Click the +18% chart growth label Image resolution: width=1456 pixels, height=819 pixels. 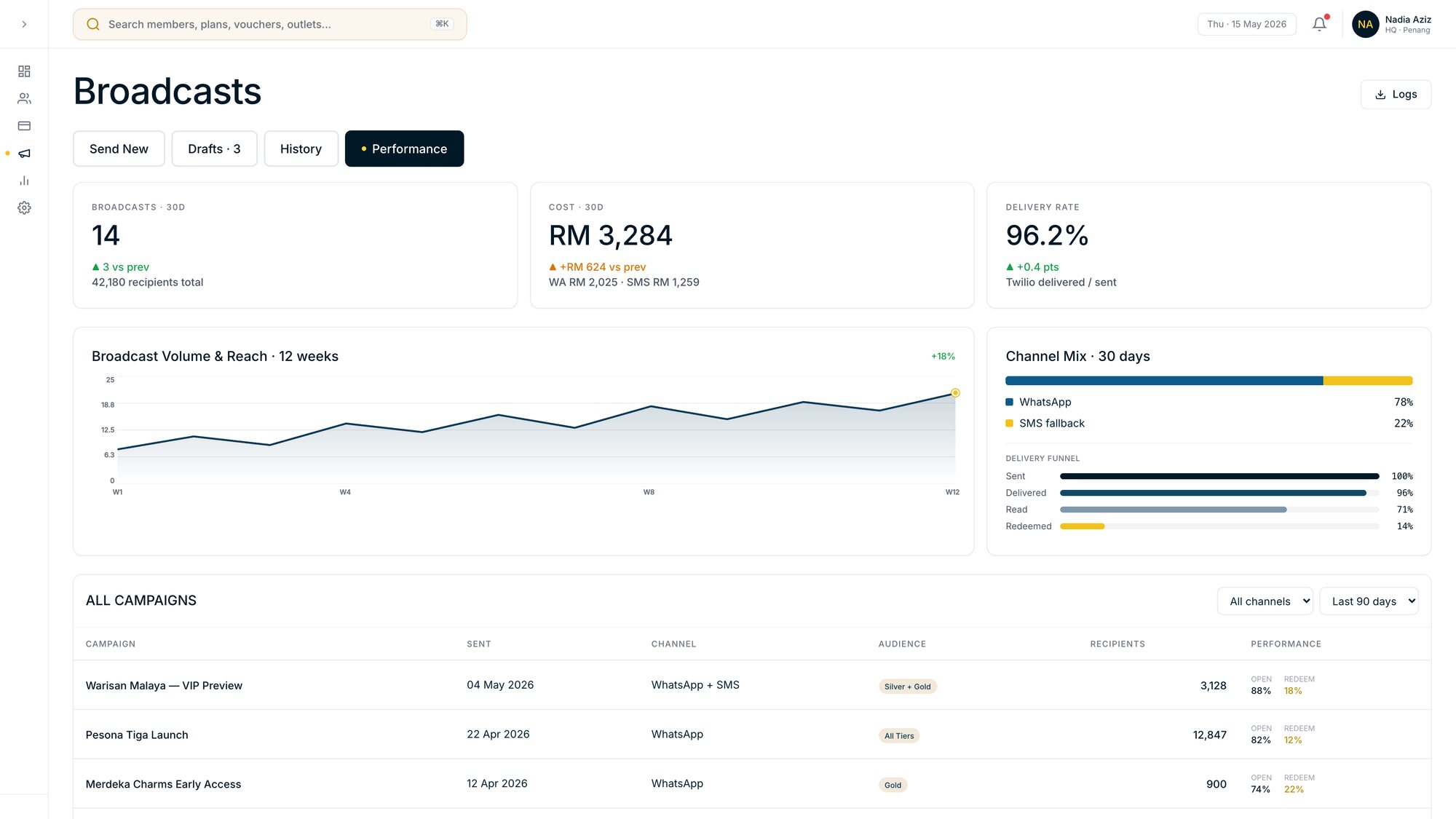[x=943, y=356]
